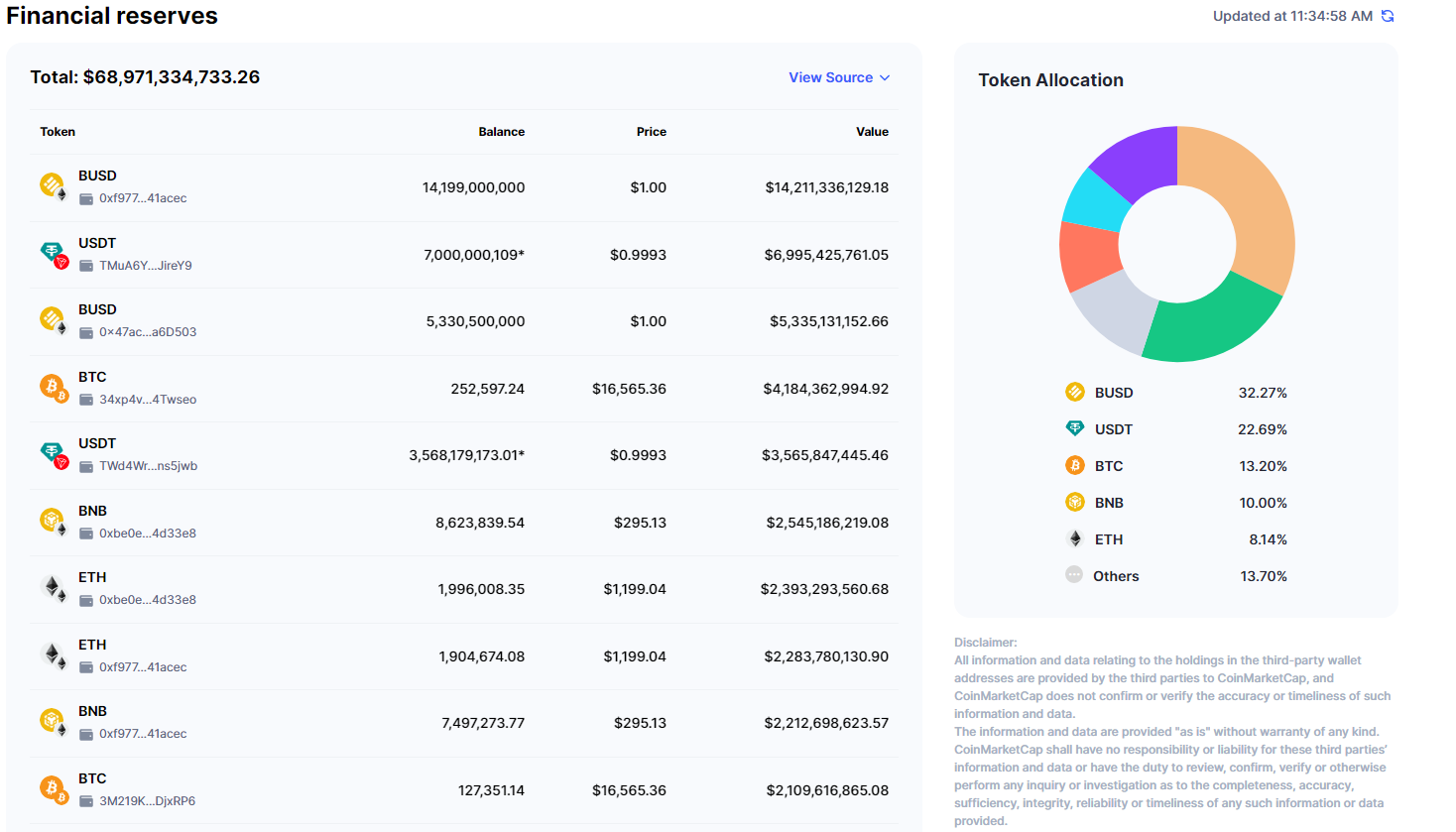This screenshot has width=1456, height=832.
Task: Click the BUSD token icon for 0xf977...41acec
Action: click(x=53, y=185)
